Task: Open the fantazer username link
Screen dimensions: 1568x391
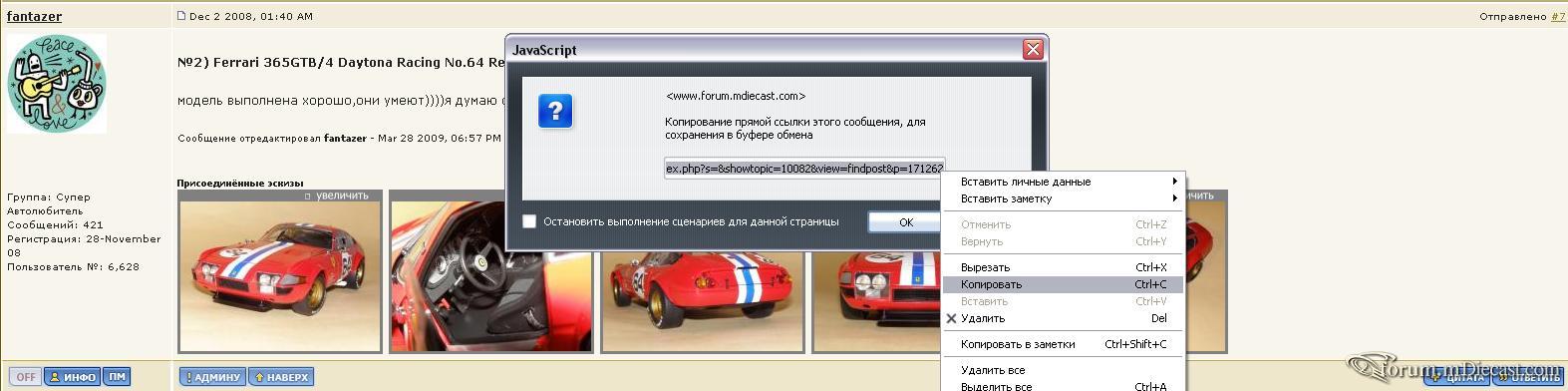Action: 34,16
